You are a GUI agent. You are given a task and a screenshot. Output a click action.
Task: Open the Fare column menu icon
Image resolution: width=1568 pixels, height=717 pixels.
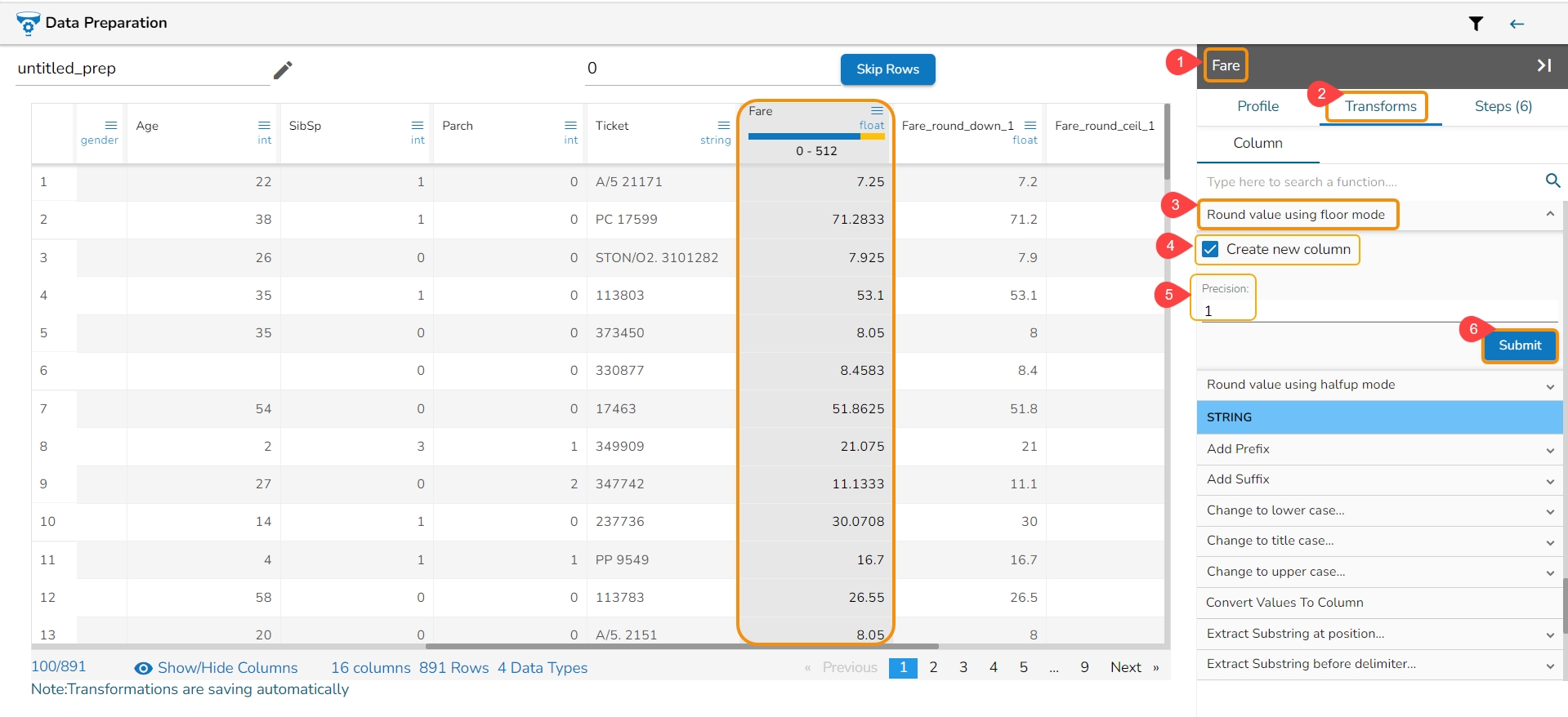877,111
